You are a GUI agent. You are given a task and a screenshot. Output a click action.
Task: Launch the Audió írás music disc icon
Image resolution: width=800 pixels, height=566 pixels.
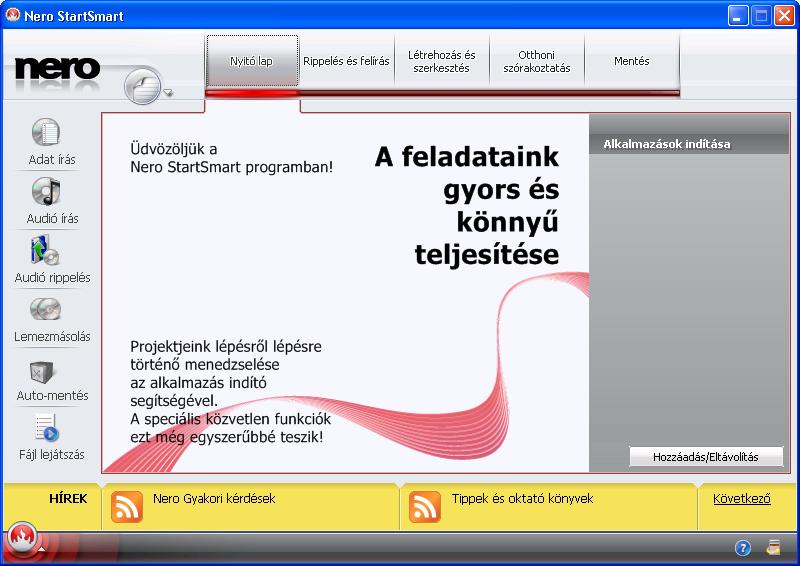click(46, 191)
